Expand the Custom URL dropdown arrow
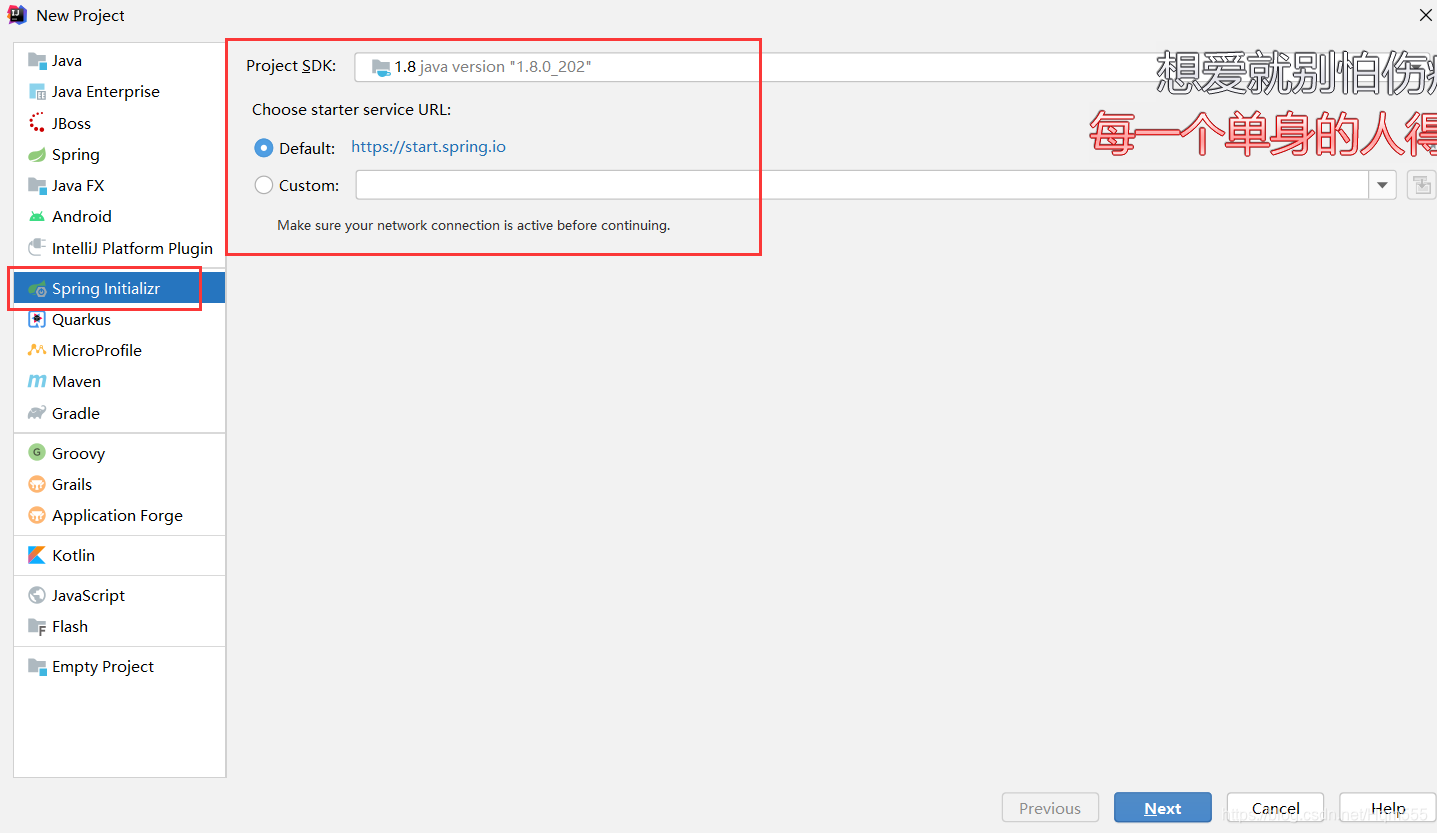The width and height of the screenshot is (1437, 833). click(1383, 185)
